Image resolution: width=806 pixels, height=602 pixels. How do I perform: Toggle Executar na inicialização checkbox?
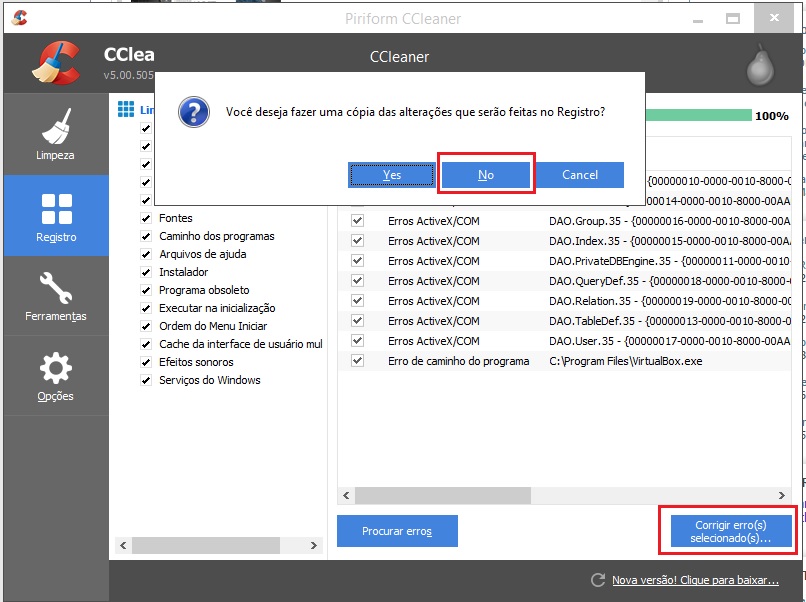(x=146, y=308)
